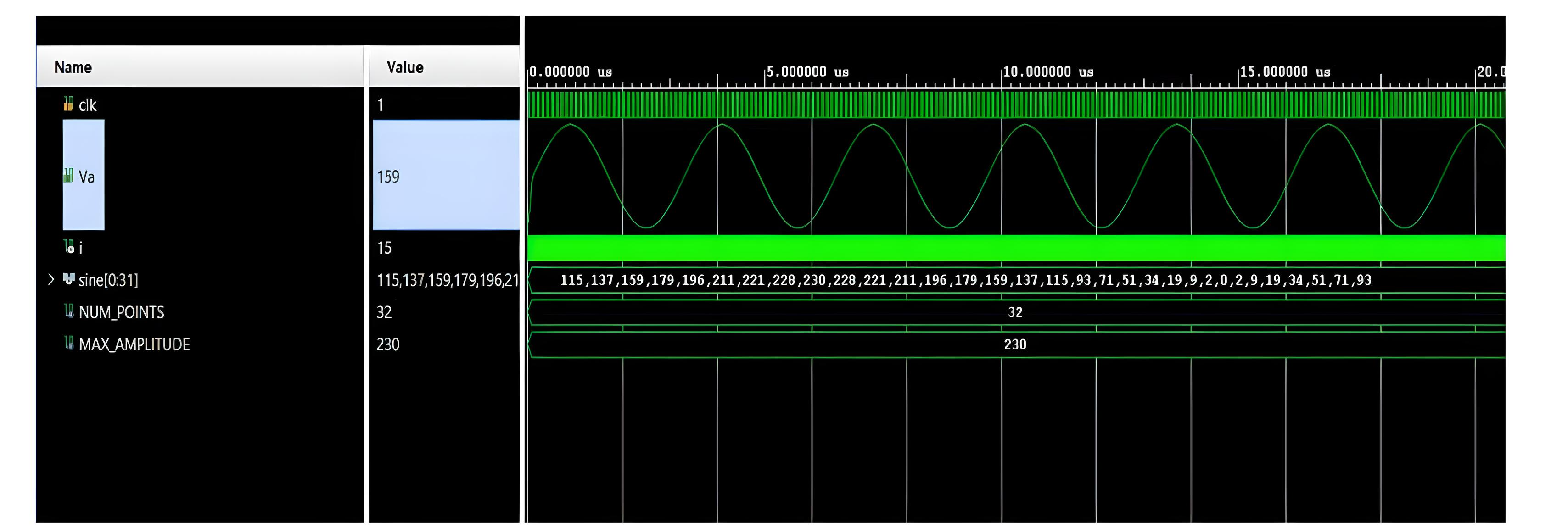
Task: Select the NUM_POINTS constant icon
Action: click(x=69, y=312)
